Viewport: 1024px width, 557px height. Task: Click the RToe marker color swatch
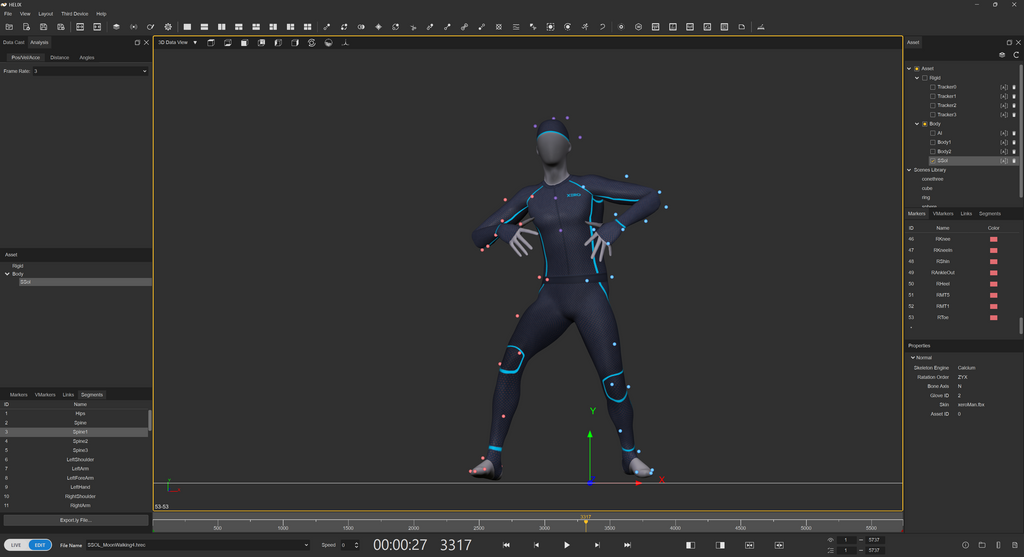pos(993,317)
